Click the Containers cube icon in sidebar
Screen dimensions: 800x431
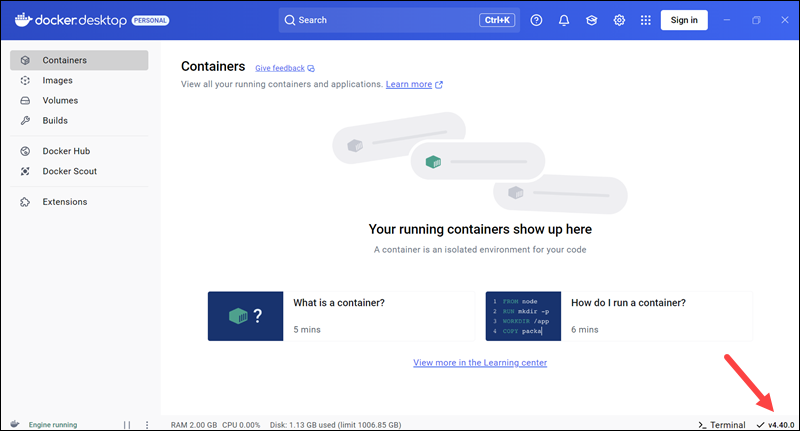tap(25, 60)
